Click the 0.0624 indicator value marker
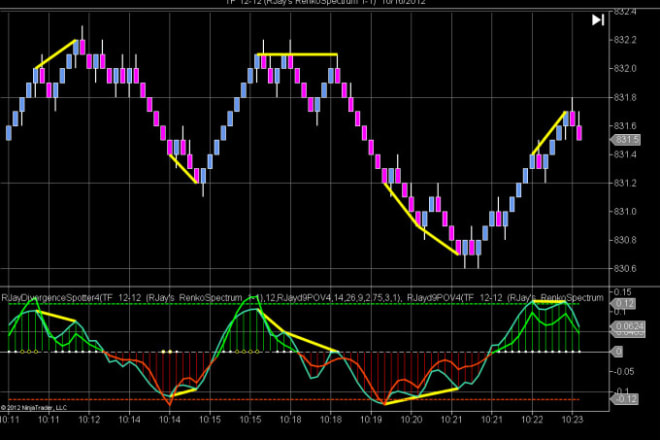This screenshot has height=440, width=660. click(628, 326)
